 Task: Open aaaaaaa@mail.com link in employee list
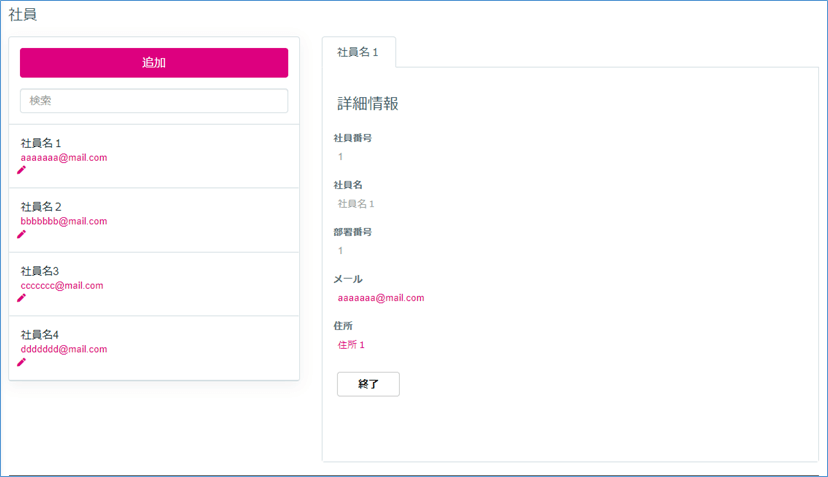coord(64,157)
